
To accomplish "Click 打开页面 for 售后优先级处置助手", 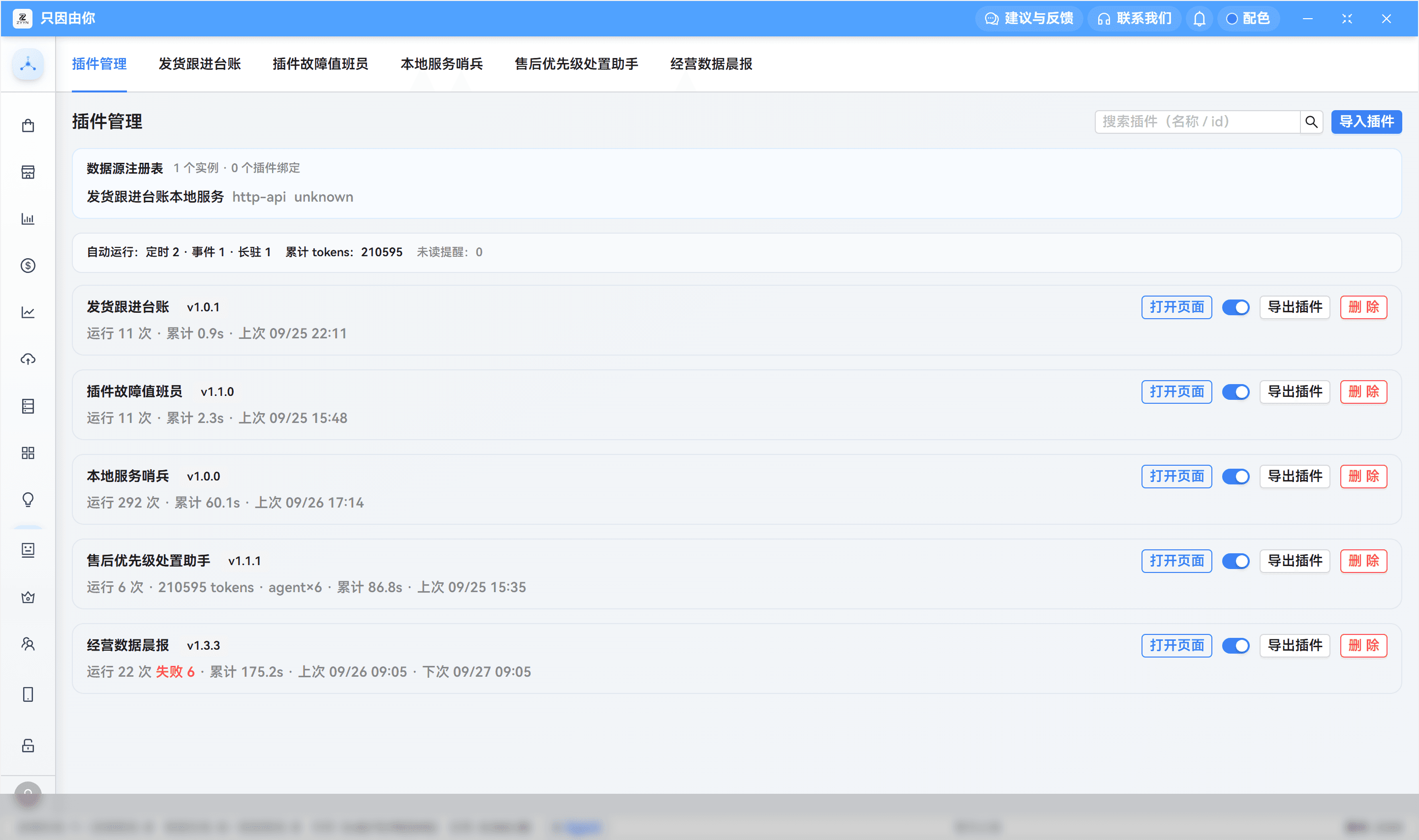I will click(x=1176, y=561).
